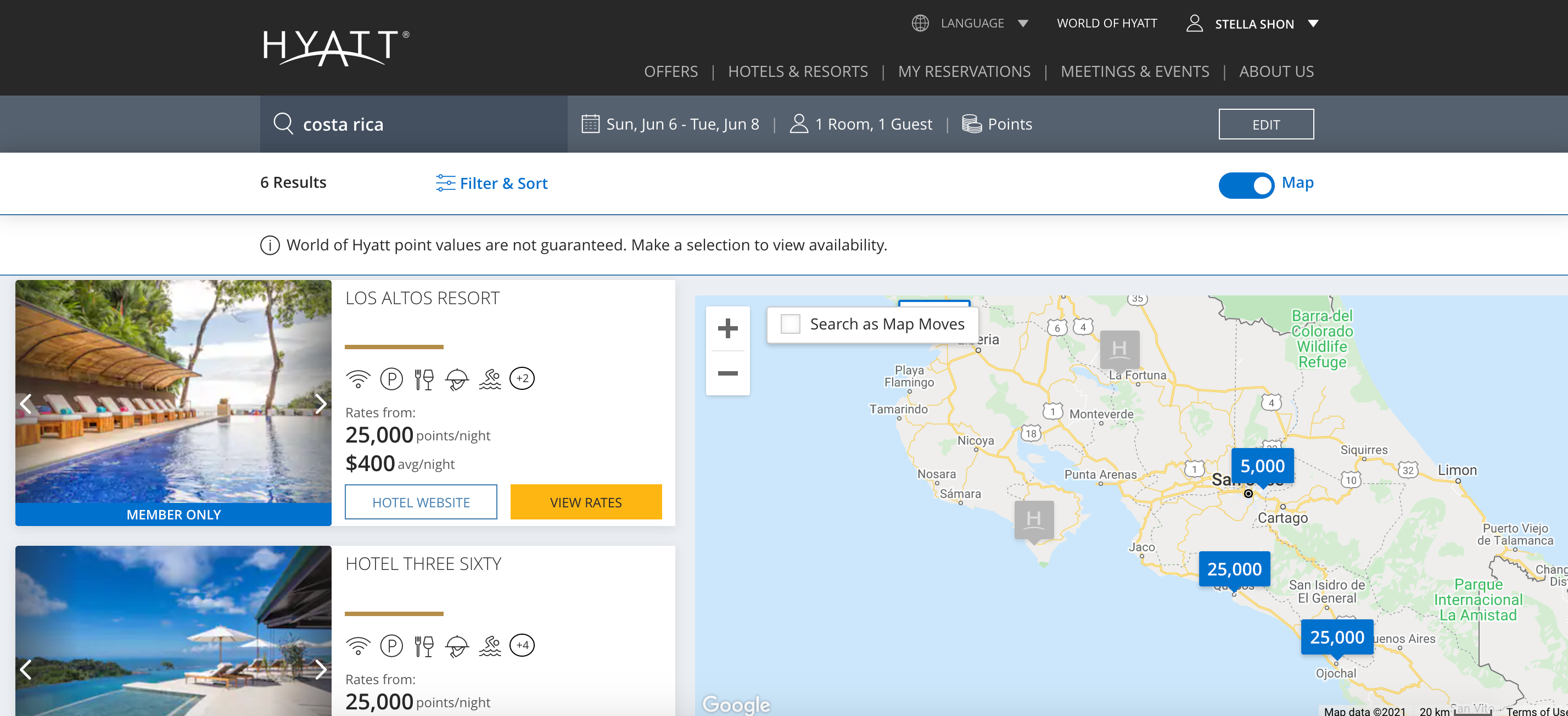Open the Offers menu
Image resolution: width=1568 pixels, height=716 pixels.
click(671, 71)
